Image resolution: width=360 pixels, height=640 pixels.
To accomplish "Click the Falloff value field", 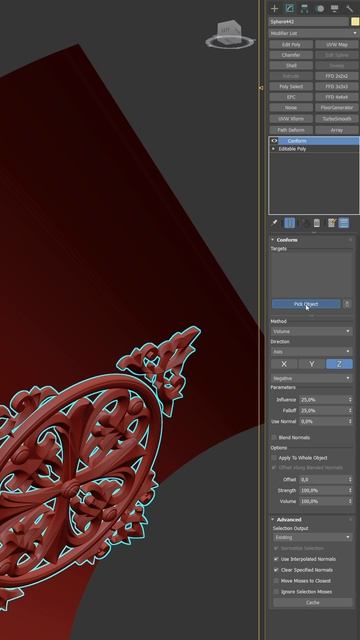I will pos(323,410).
